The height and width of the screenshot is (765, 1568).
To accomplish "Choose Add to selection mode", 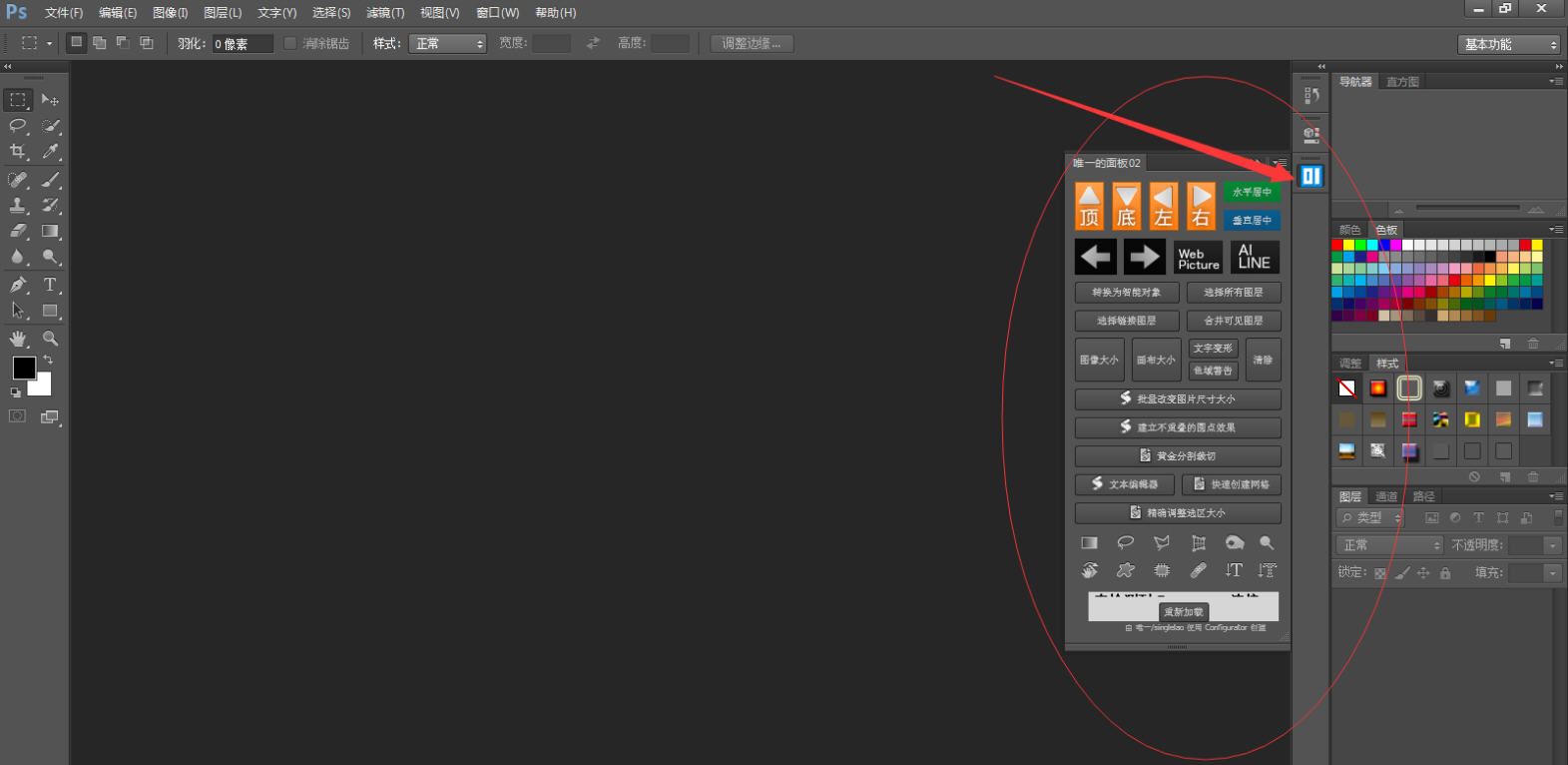I will (99, 43).
